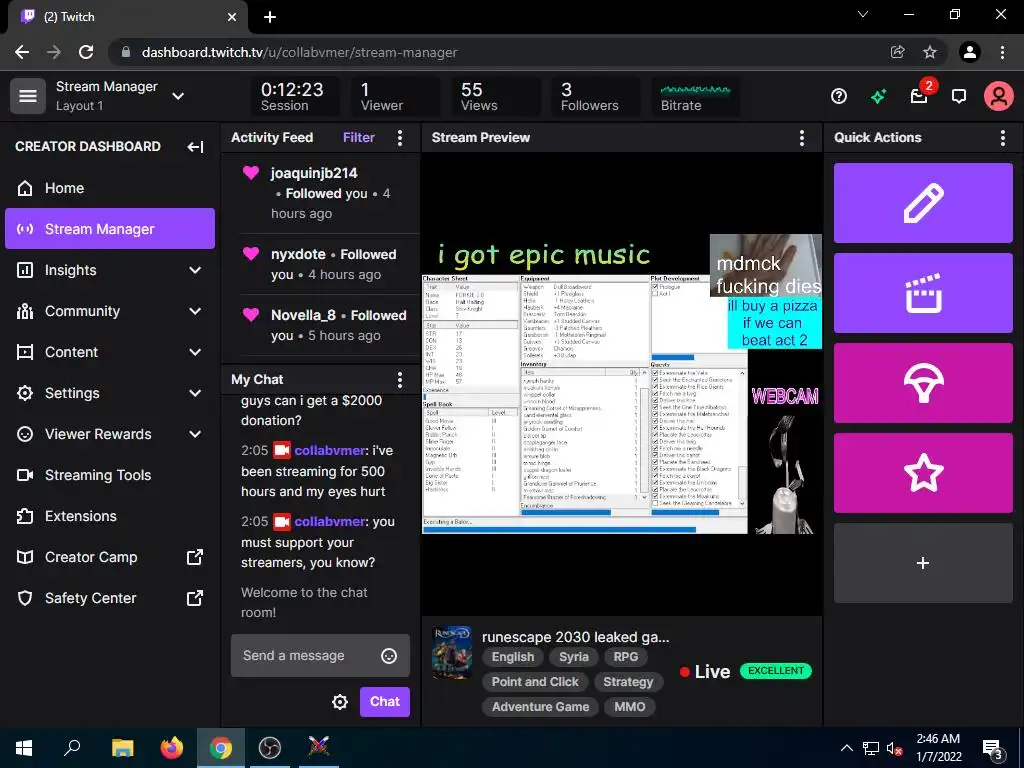Open the notifications inbox with badge
This screenshot has width=1024, height=768.
pos(920,96)
